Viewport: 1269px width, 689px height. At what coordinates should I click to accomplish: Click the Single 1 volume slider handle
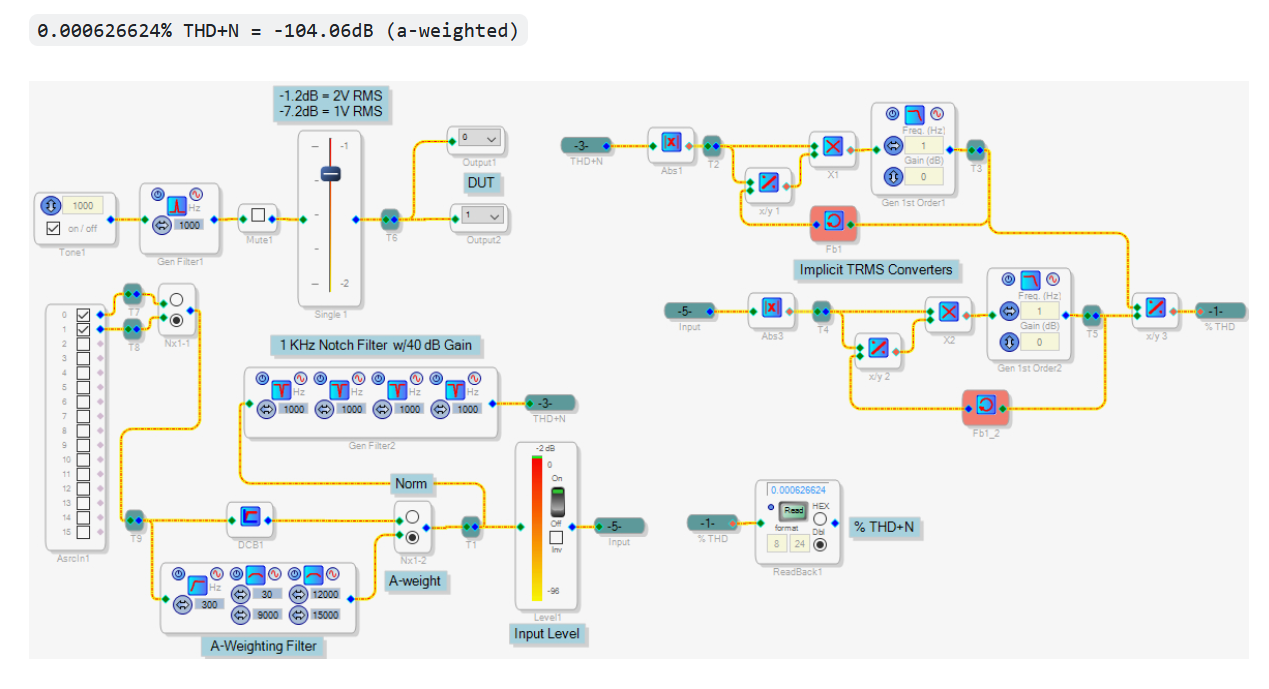[x=331, y=174]
